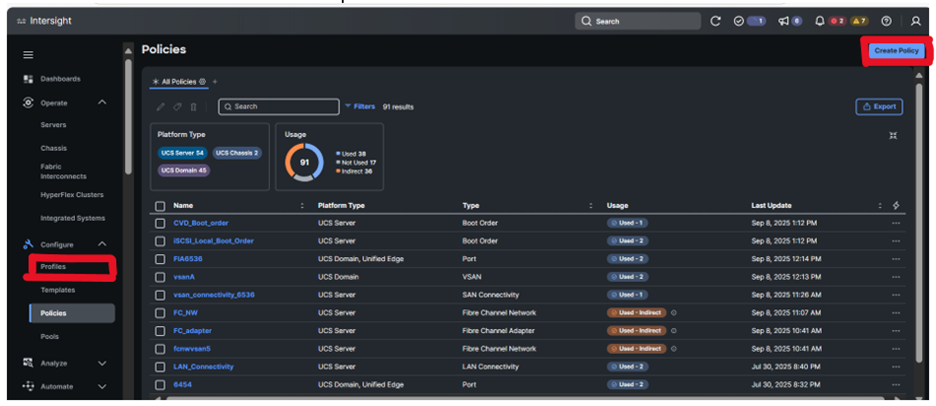The width and height of the screenshot is (936, 406).
Task: Click the Analyze section icon
Action: tap(28, 363)
